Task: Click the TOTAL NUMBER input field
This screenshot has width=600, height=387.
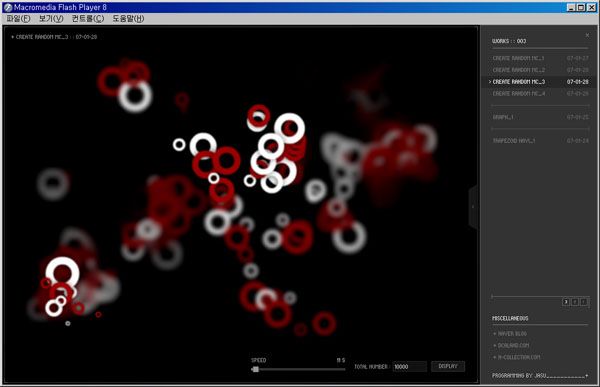Action: [x=409, y=367]
